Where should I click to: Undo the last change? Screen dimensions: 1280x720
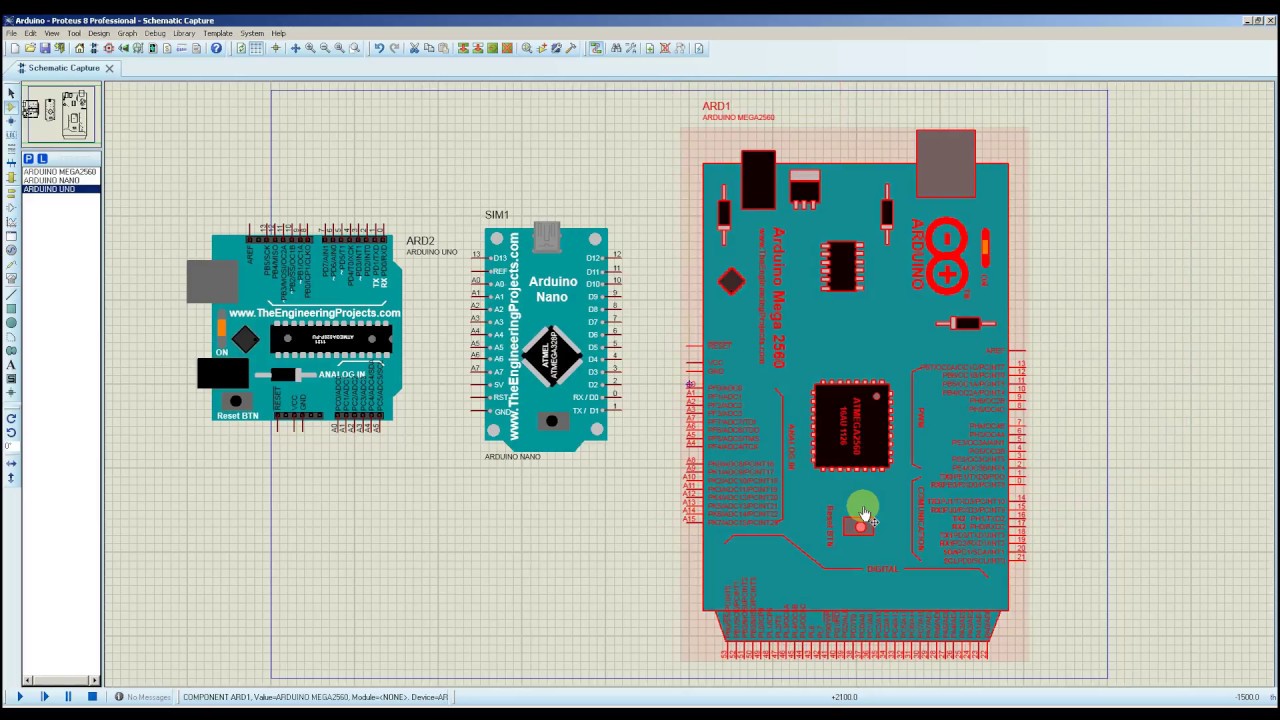coord(379,48)
